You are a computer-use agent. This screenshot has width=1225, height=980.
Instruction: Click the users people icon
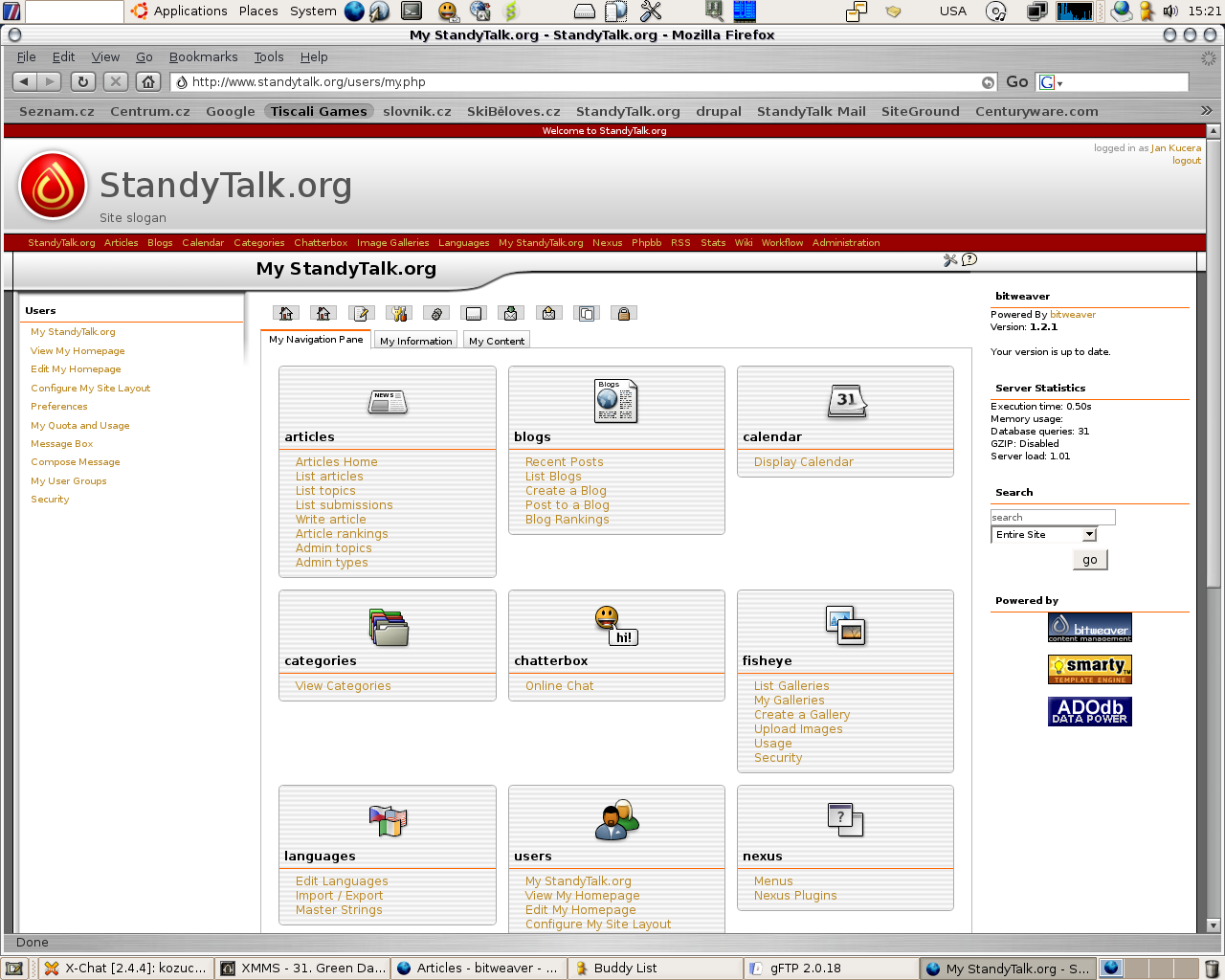coord(616,820)
